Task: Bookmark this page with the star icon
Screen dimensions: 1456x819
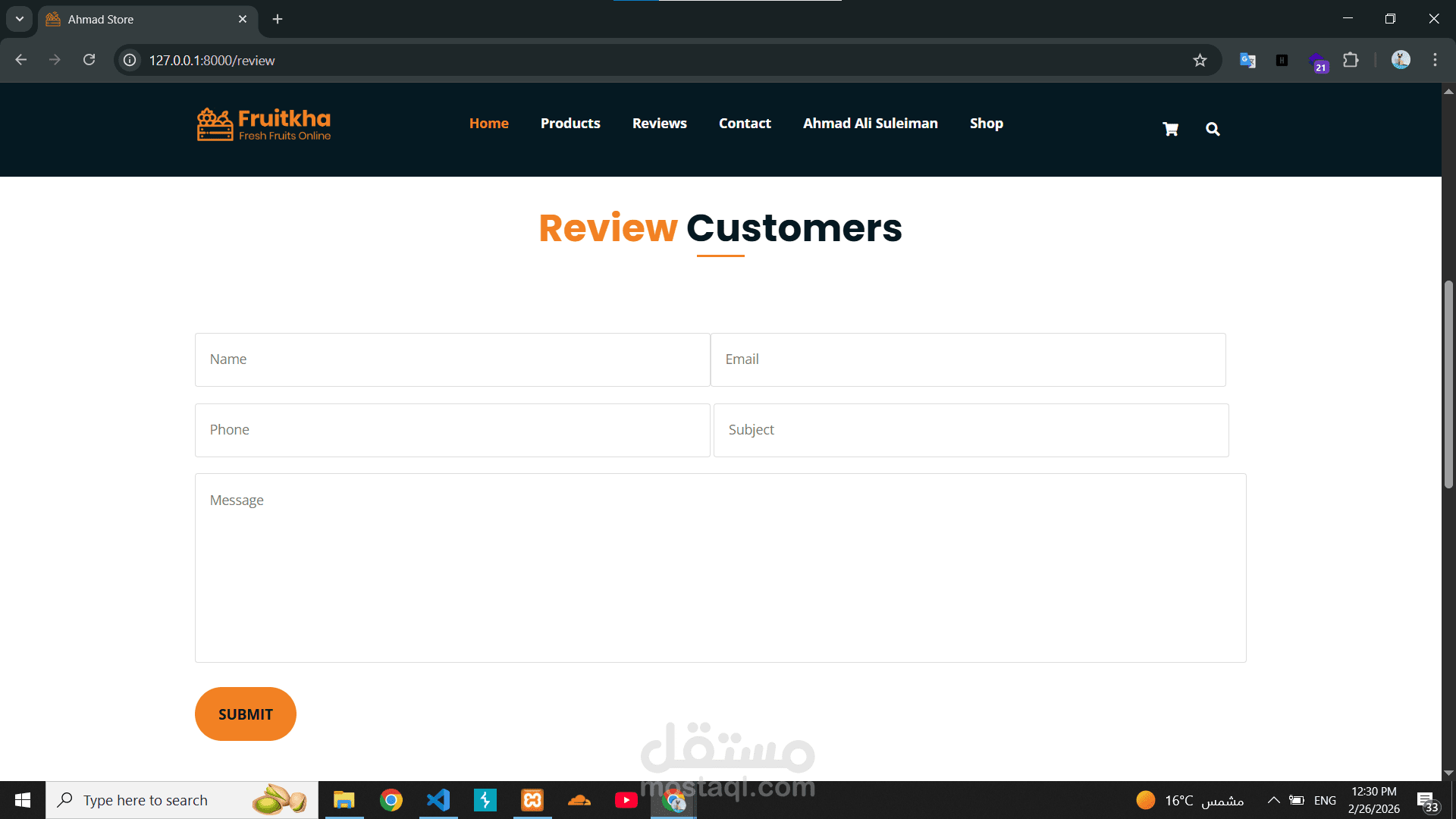Action: pyautogui.click(x=1200, y=60)
